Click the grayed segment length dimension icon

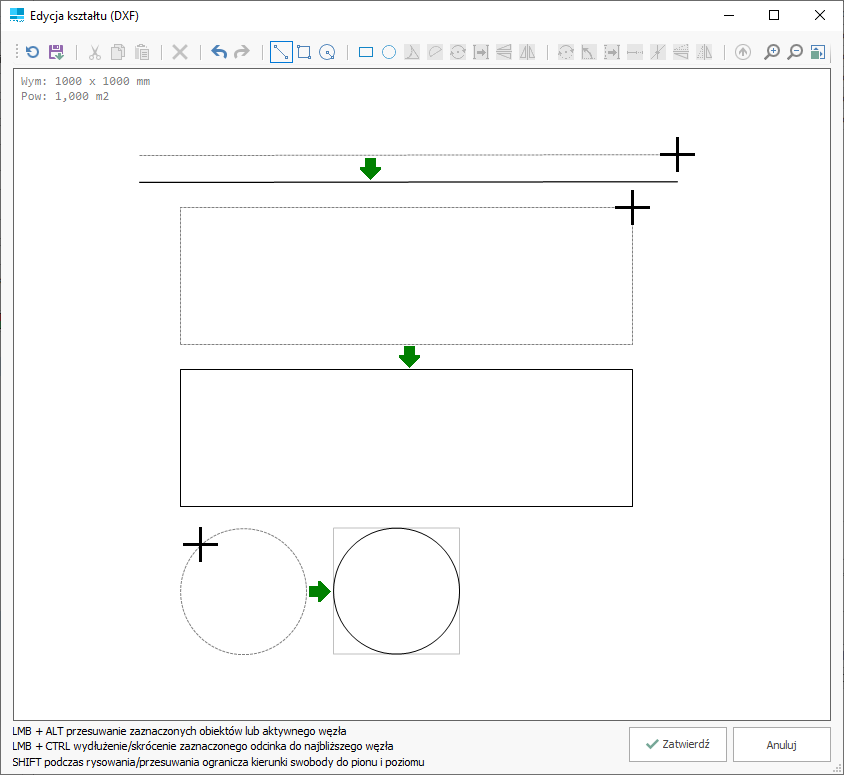pos(635,52)
